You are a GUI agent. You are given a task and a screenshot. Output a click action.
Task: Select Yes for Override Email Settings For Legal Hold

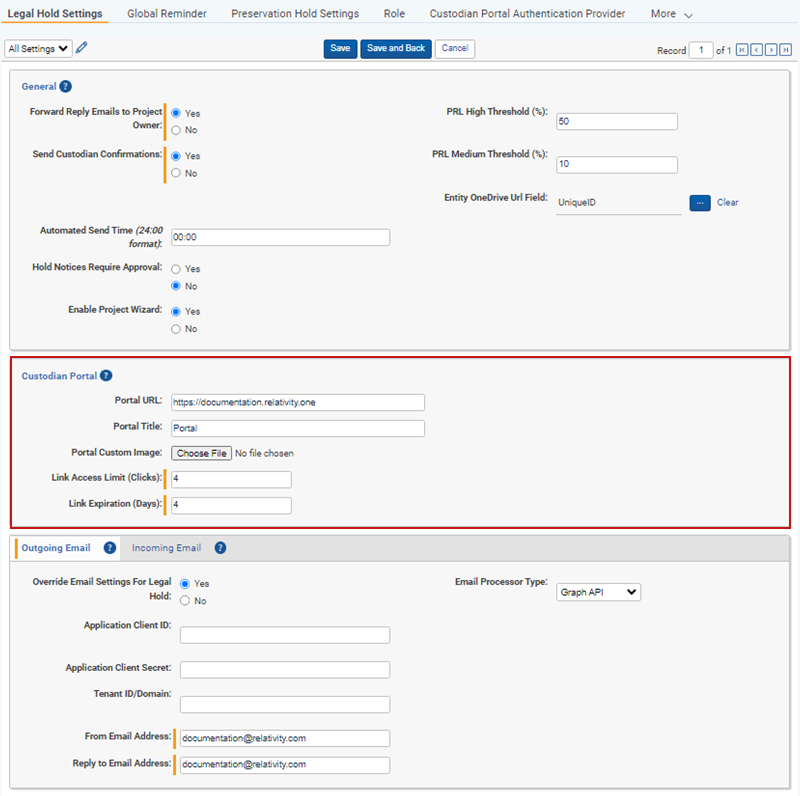[185, 583]
